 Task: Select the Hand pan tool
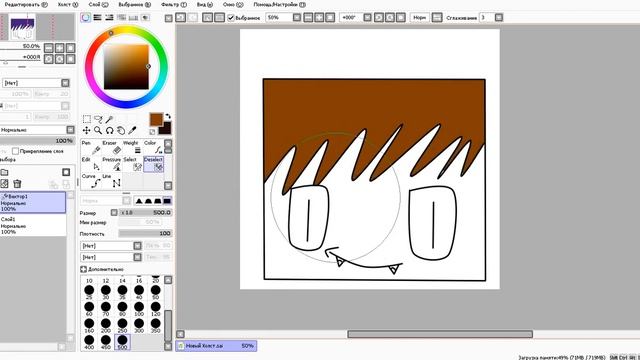click(121, 131)
